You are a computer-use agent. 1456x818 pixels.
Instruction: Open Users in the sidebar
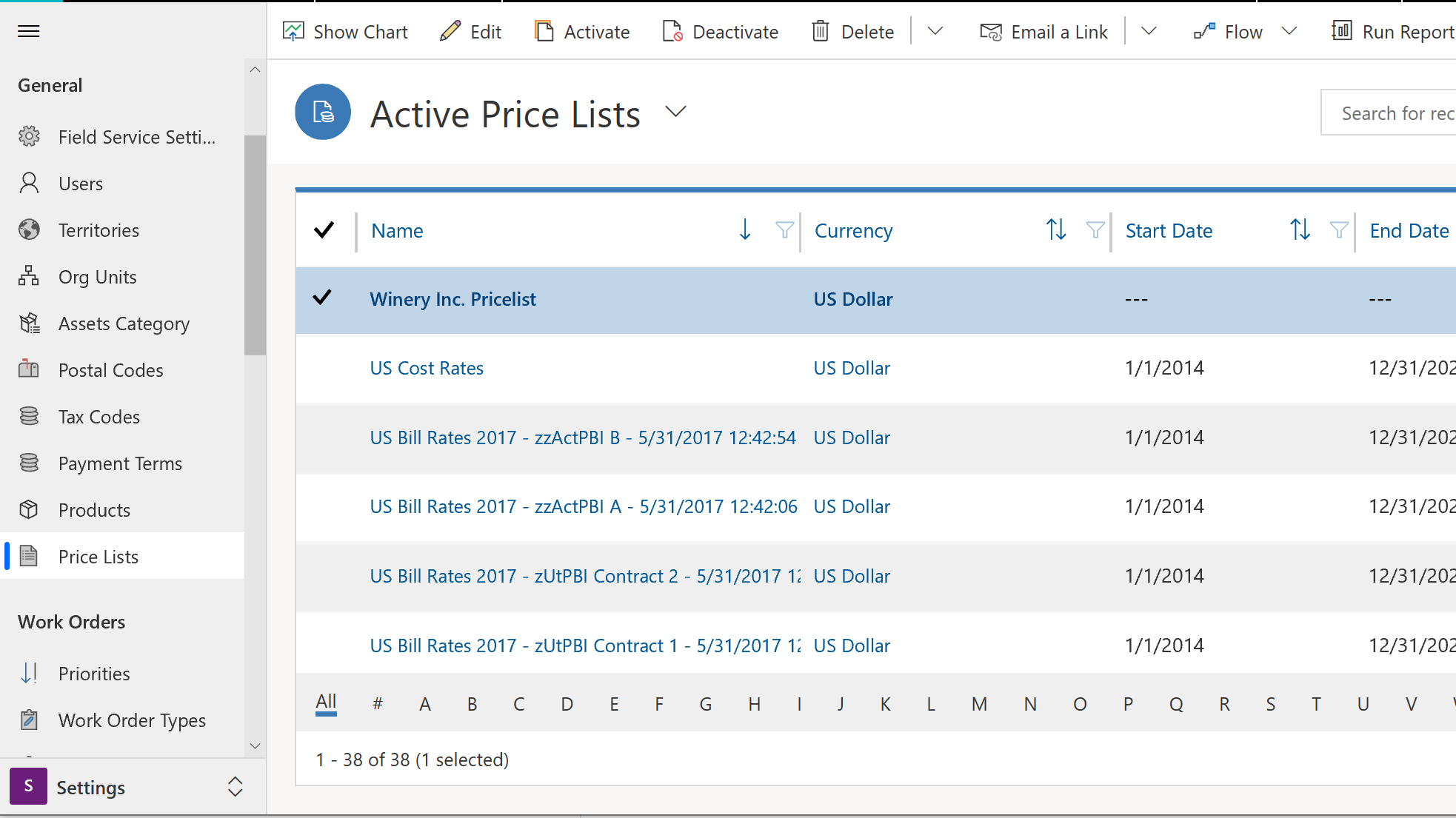(x=122, y=184)
